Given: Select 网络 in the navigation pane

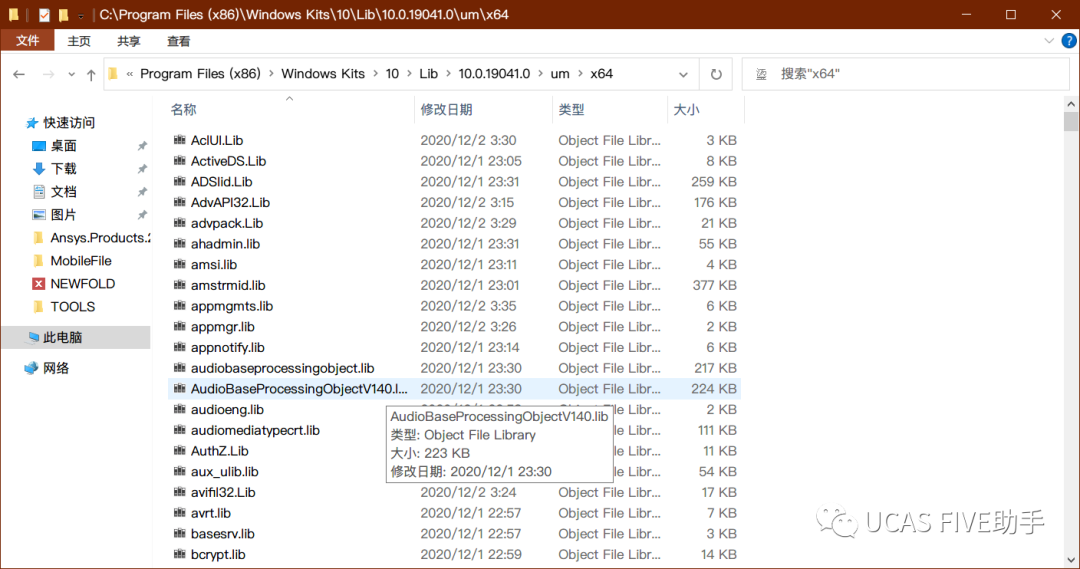Looking at the screenshot, I should [x=56, y=369].
